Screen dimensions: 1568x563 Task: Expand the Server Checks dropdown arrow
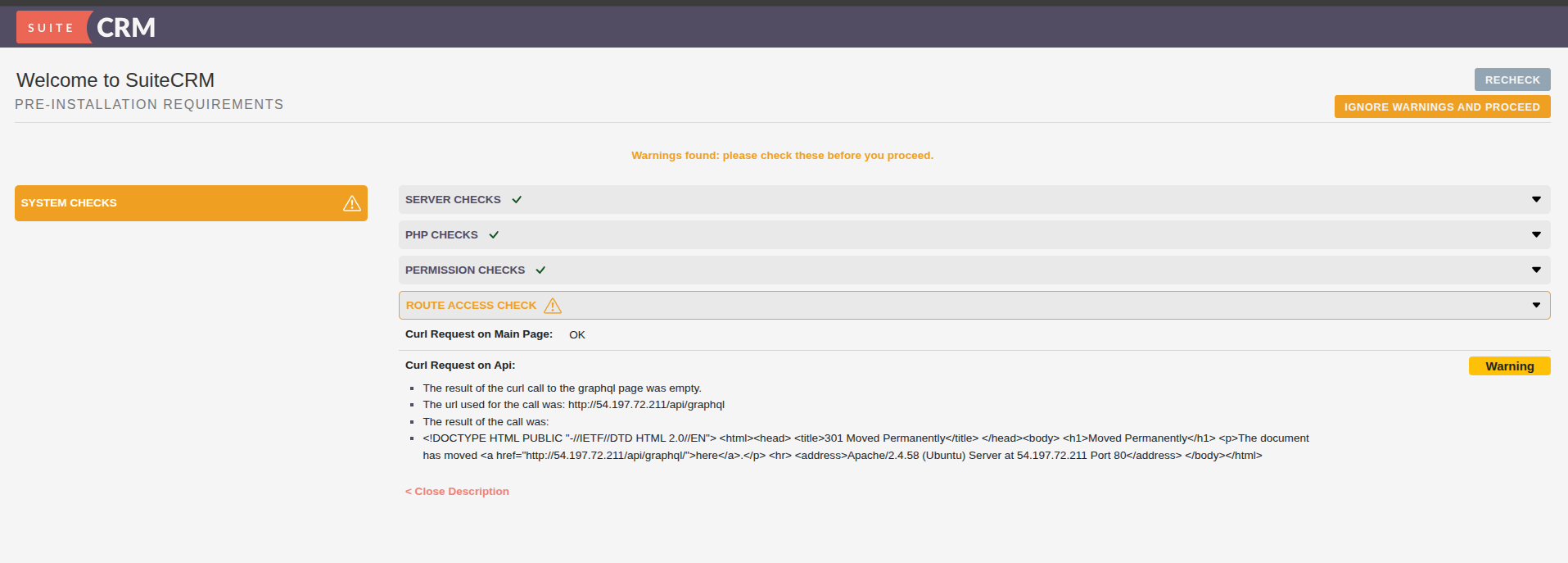(x=1536, y=199)
